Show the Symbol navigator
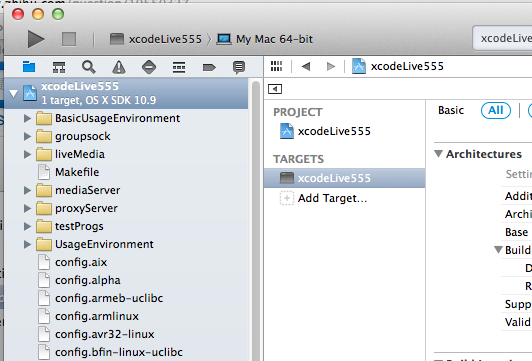Image resolution: width=532 pixels, height=361 pixels. point(59,67)
